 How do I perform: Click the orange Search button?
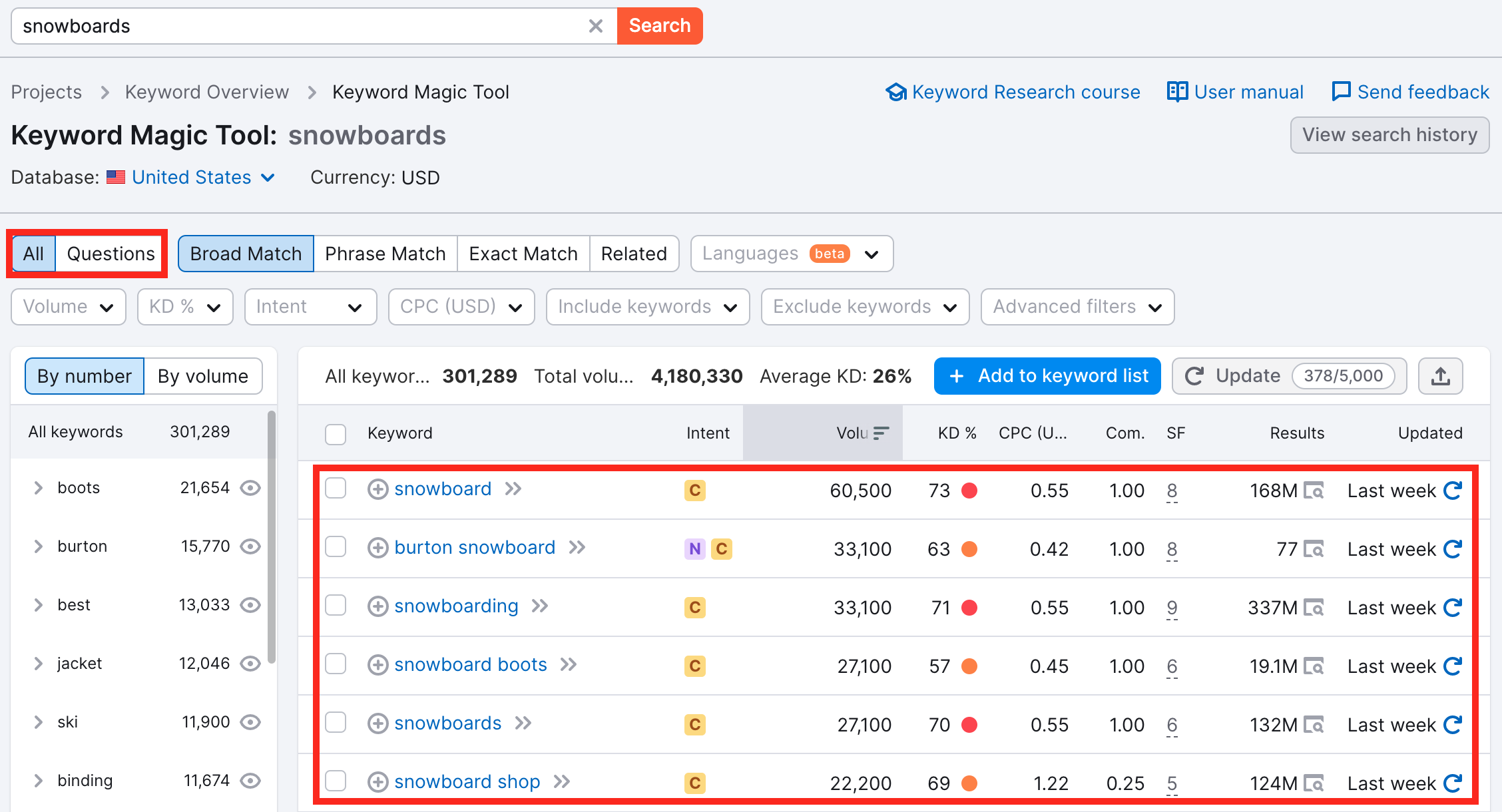660,26
